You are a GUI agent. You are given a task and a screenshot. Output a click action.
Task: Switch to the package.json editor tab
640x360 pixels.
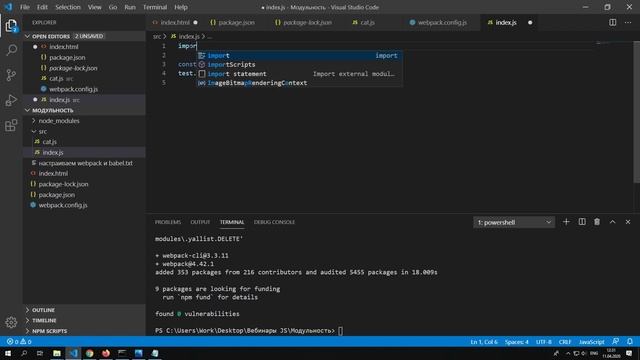pyautogui.click(x=236, y=22)
